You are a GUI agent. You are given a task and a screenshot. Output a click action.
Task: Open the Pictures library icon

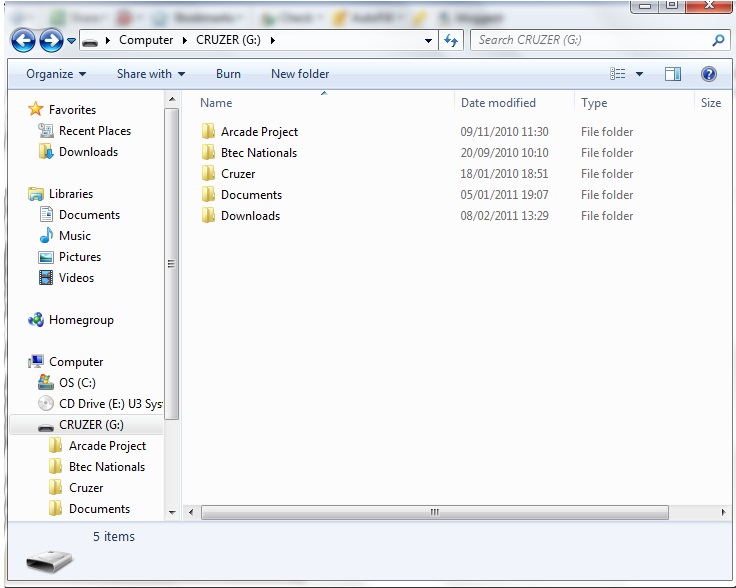46,257
